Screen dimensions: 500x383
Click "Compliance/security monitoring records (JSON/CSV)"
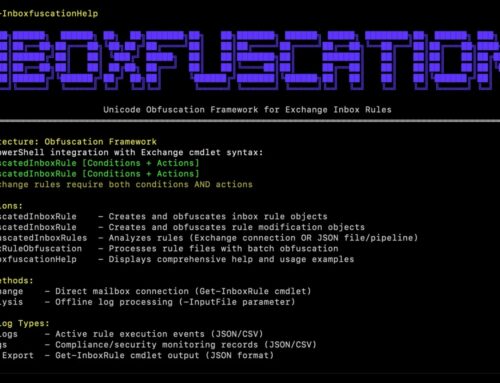tap(186, 344)
